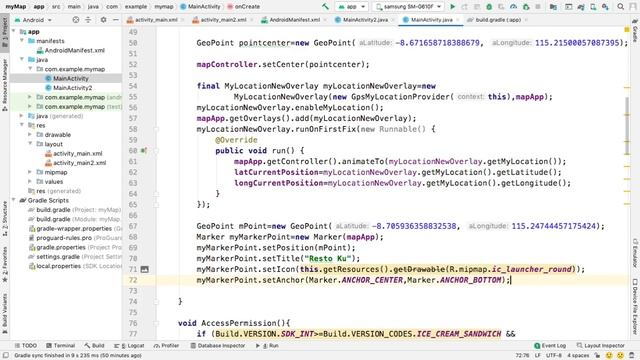Open the Build tool window
Screen dimensions: 640x360
coord(94,346)
